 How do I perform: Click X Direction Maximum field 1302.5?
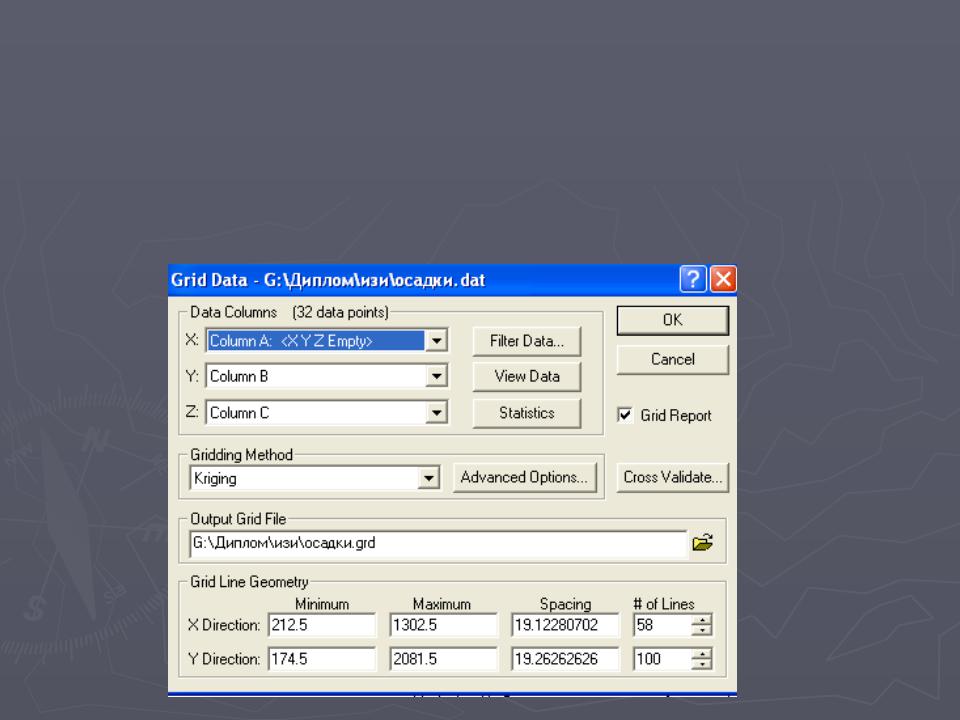pyautogui.click(x=443, y=625)
